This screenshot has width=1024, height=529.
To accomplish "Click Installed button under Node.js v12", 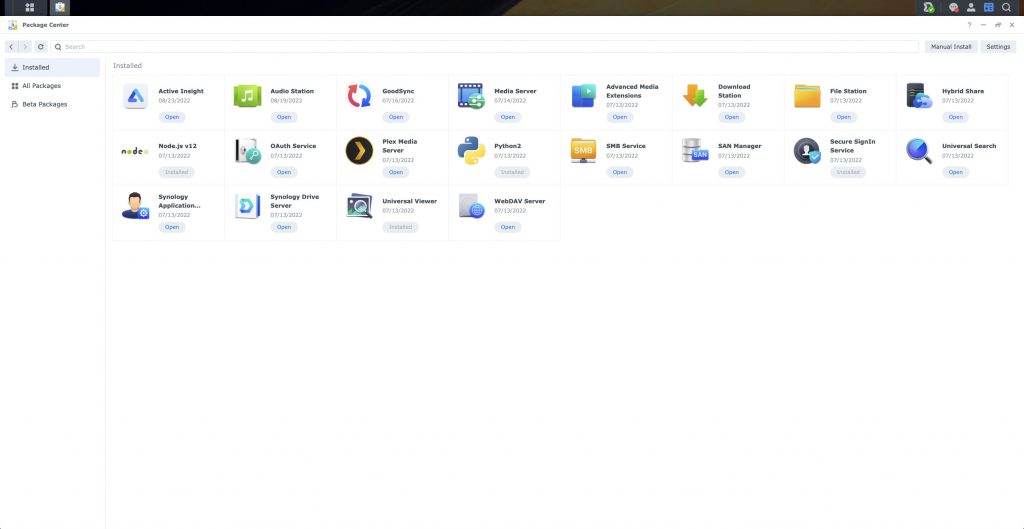I will [x=176, y=172].
